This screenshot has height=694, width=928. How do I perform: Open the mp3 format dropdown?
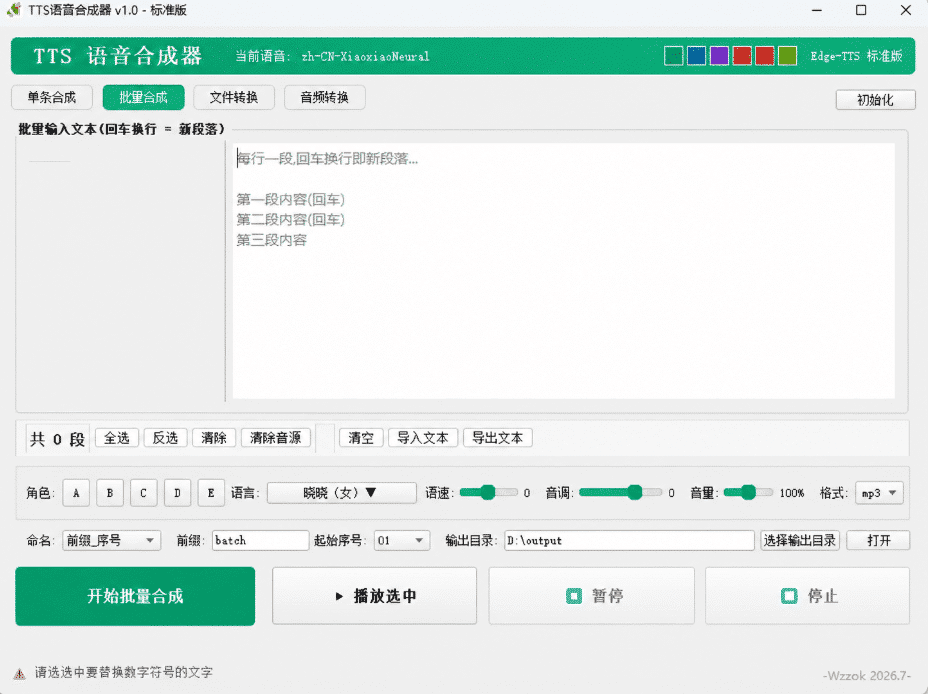[x=879, y=493]
